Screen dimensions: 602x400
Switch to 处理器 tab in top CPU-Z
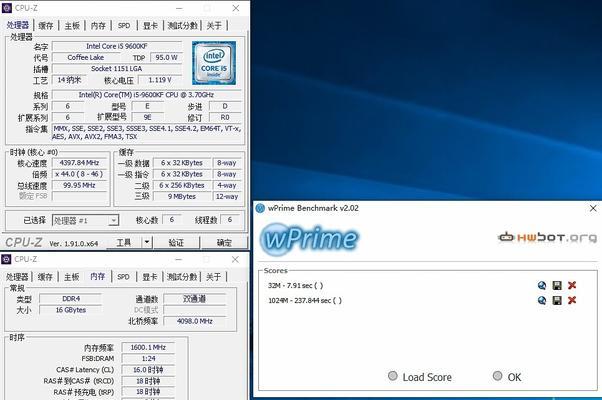click(18, 25)
